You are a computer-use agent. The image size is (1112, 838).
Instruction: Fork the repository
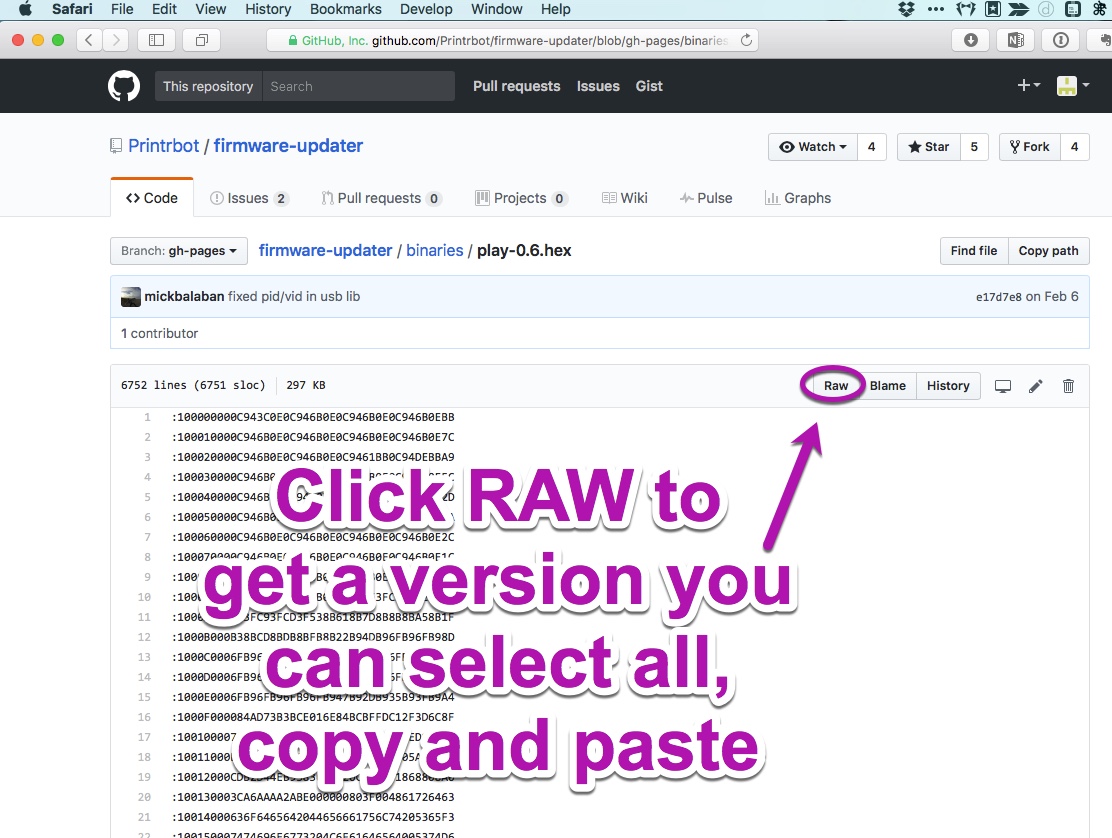click(x=1030, y=147)
